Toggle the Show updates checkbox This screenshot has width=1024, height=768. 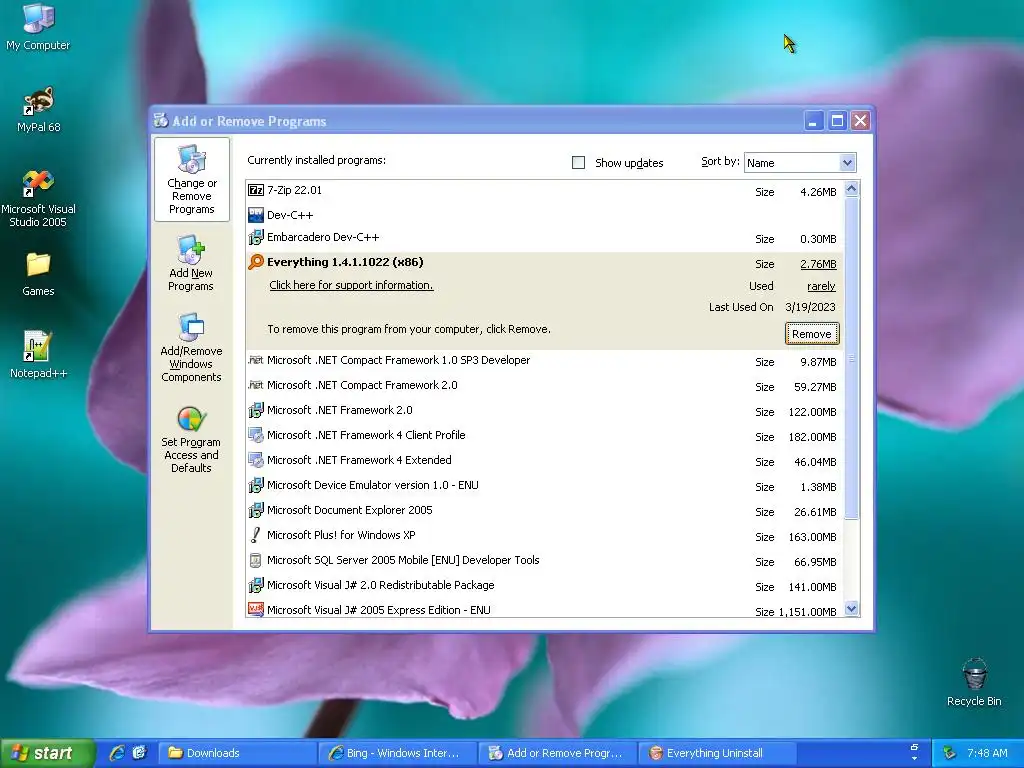pos(578,163)
